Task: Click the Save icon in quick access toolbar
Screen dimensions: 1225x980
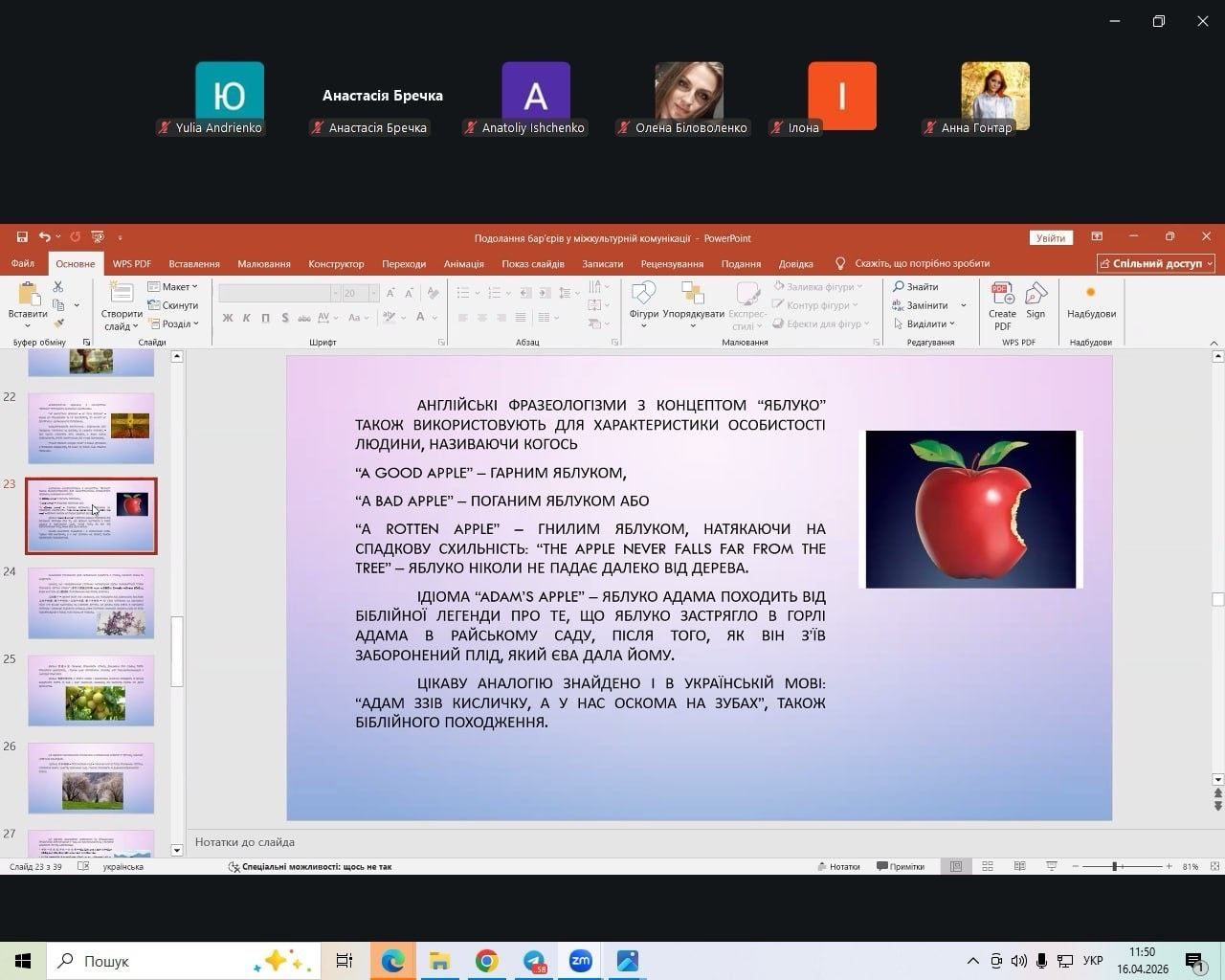Action: (x=22, y=237)
